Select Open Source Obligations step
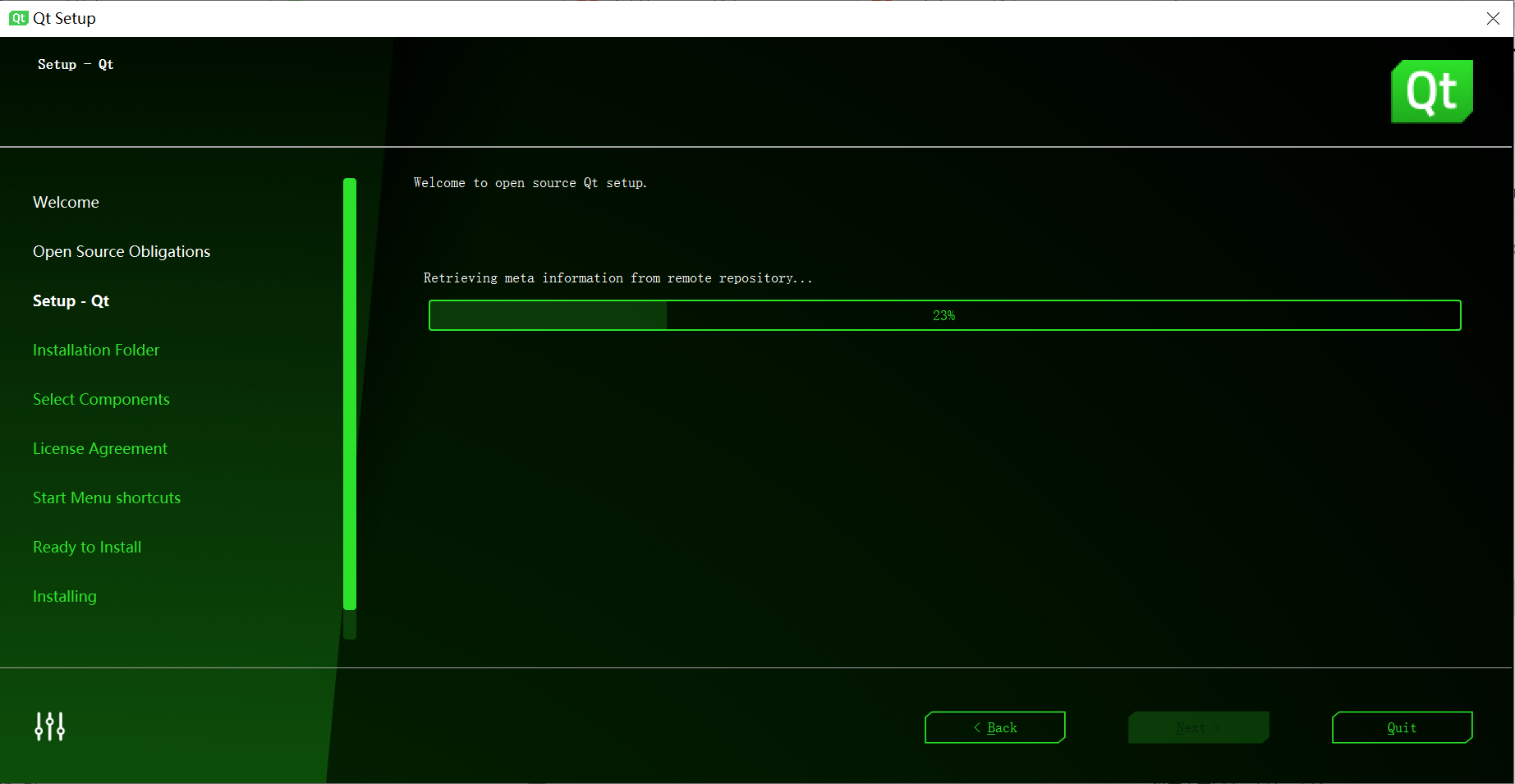The height and width of the screenshot is (784, 1515). 122,251
